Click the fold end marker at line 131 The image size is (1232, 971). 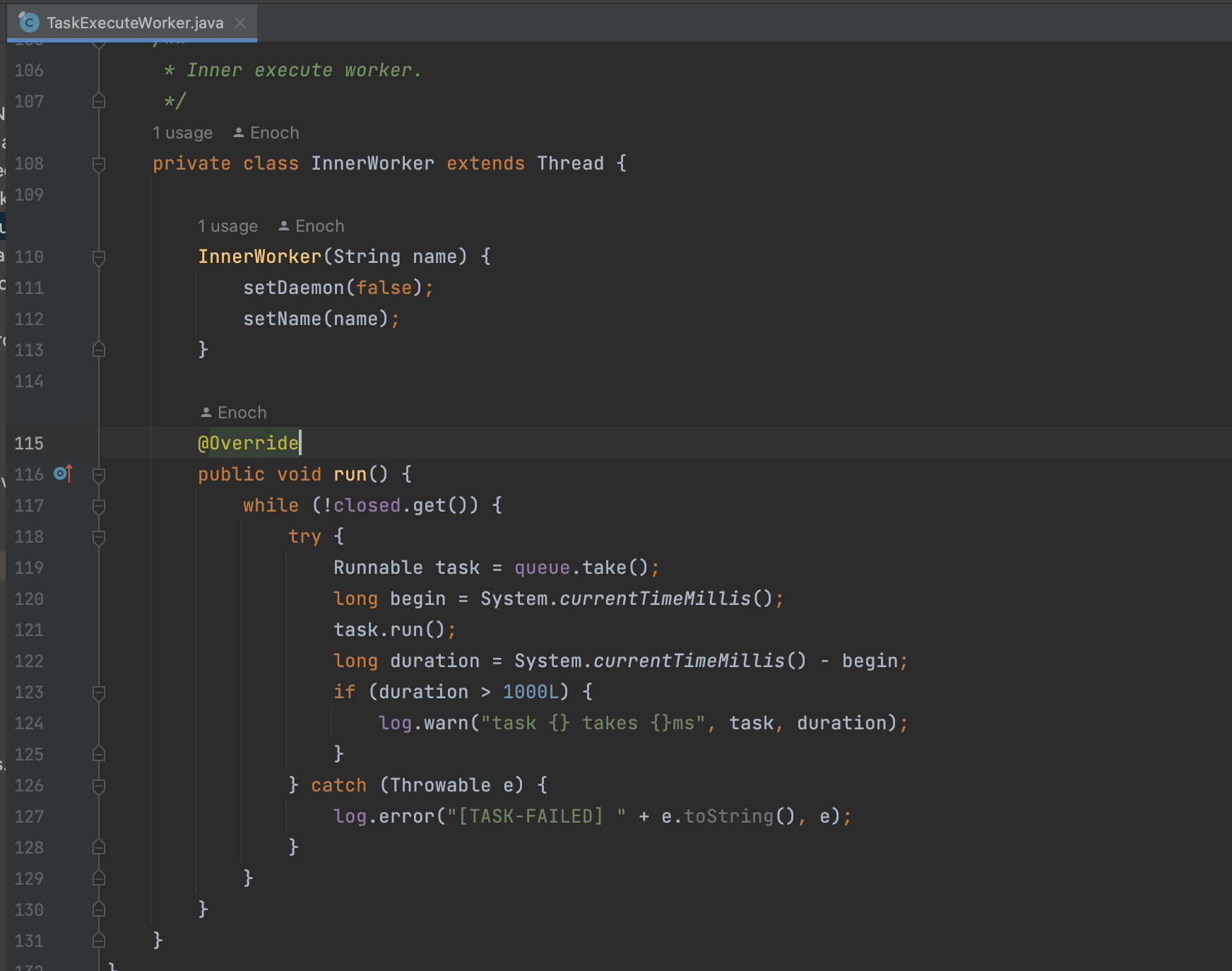[x=99, y=941]
